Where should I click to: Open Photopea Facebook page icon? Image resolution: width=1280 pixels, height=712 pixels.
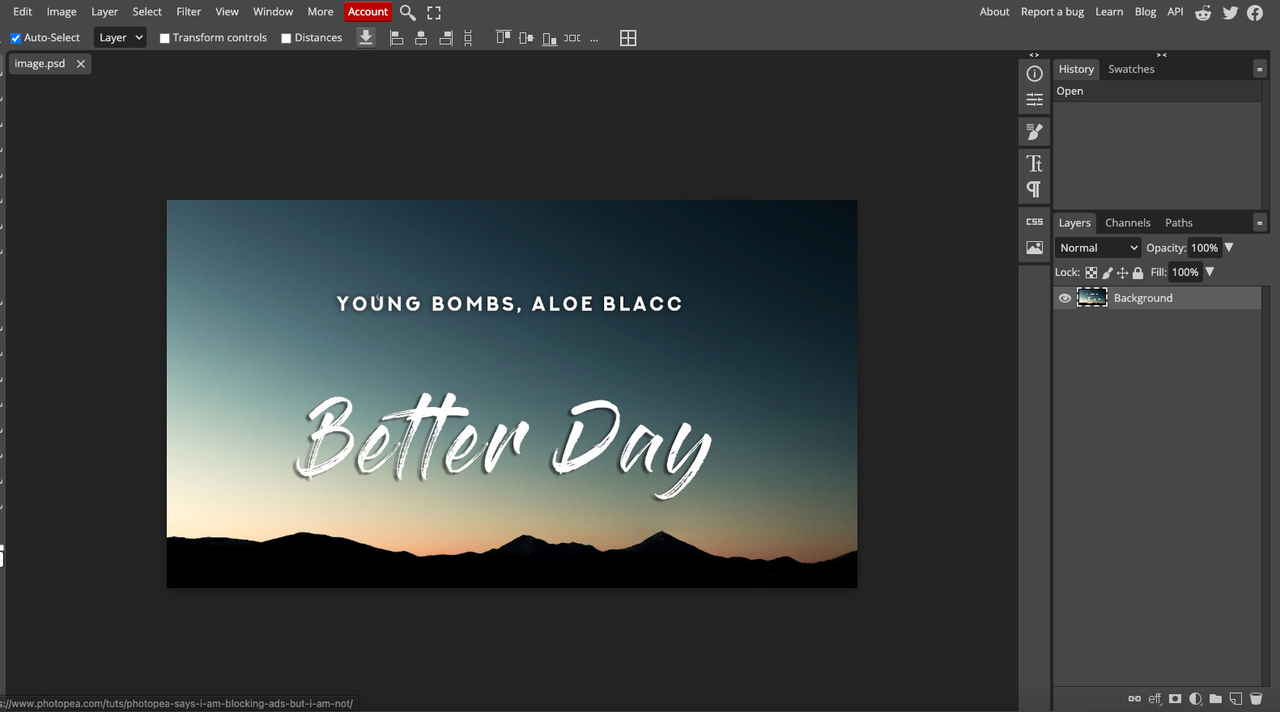[x=1255, y=12]
